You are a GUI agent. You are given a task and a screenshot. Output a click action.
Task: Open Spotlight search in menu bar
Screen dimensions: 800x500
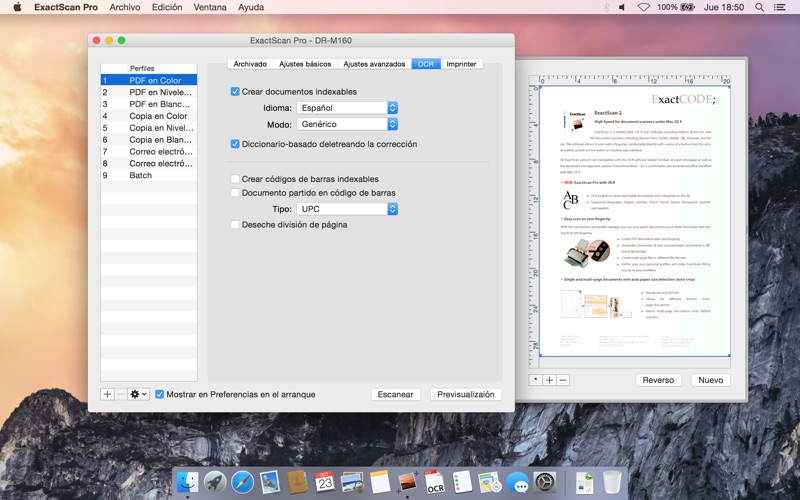759,7
